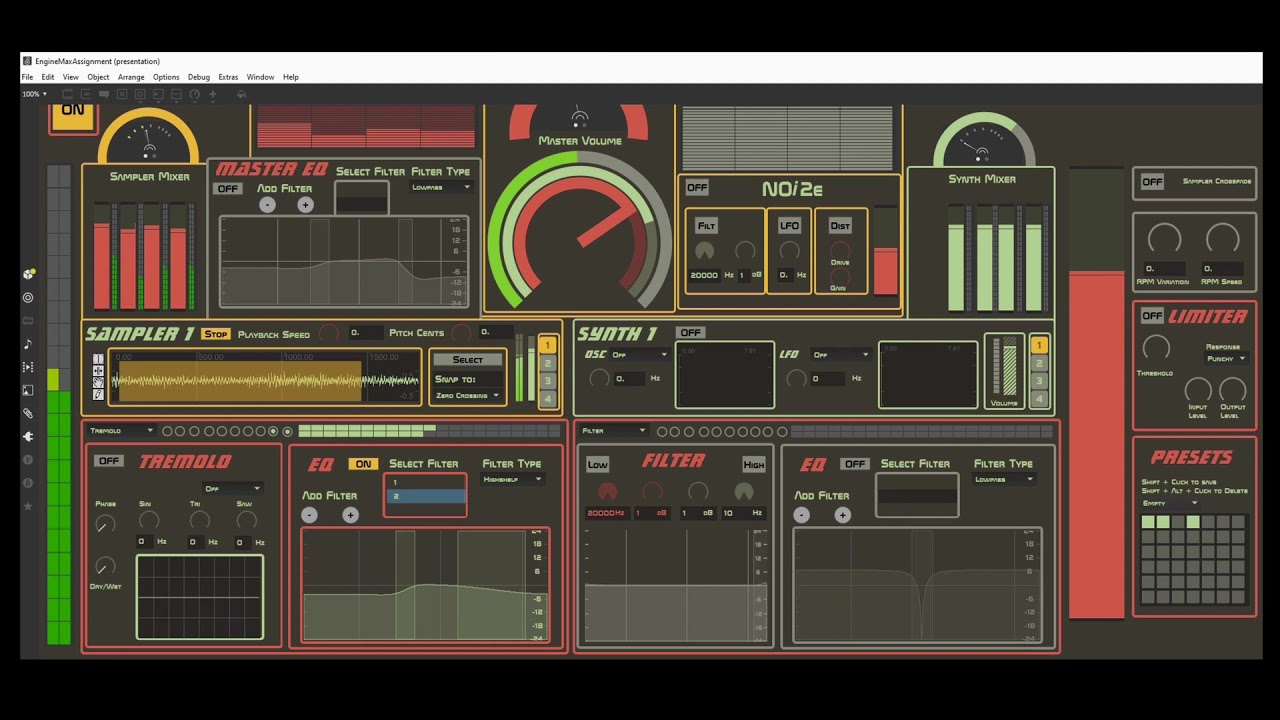
Task: Click the plus icon in the top toolbar
Action: [x=212, y=94]
